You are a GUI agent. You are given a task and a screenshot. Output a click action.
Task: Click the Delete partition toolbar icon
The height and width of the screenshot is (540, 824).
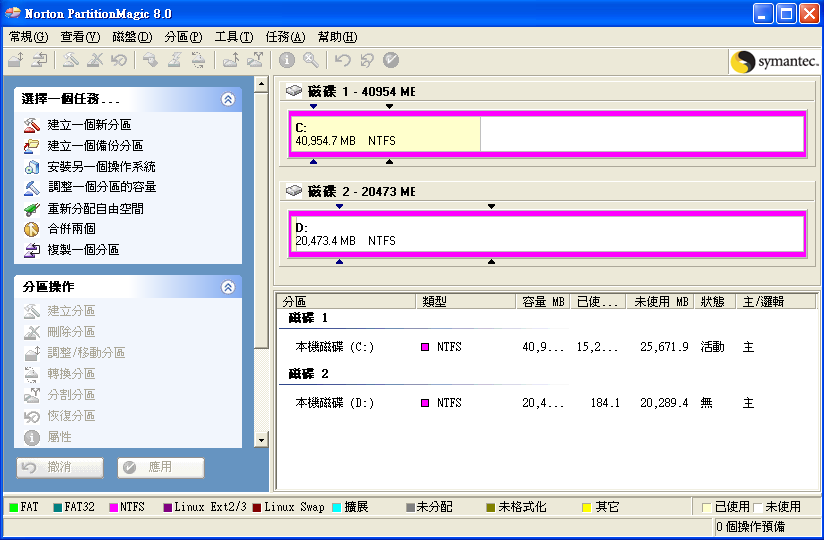(x=95, y=60)
